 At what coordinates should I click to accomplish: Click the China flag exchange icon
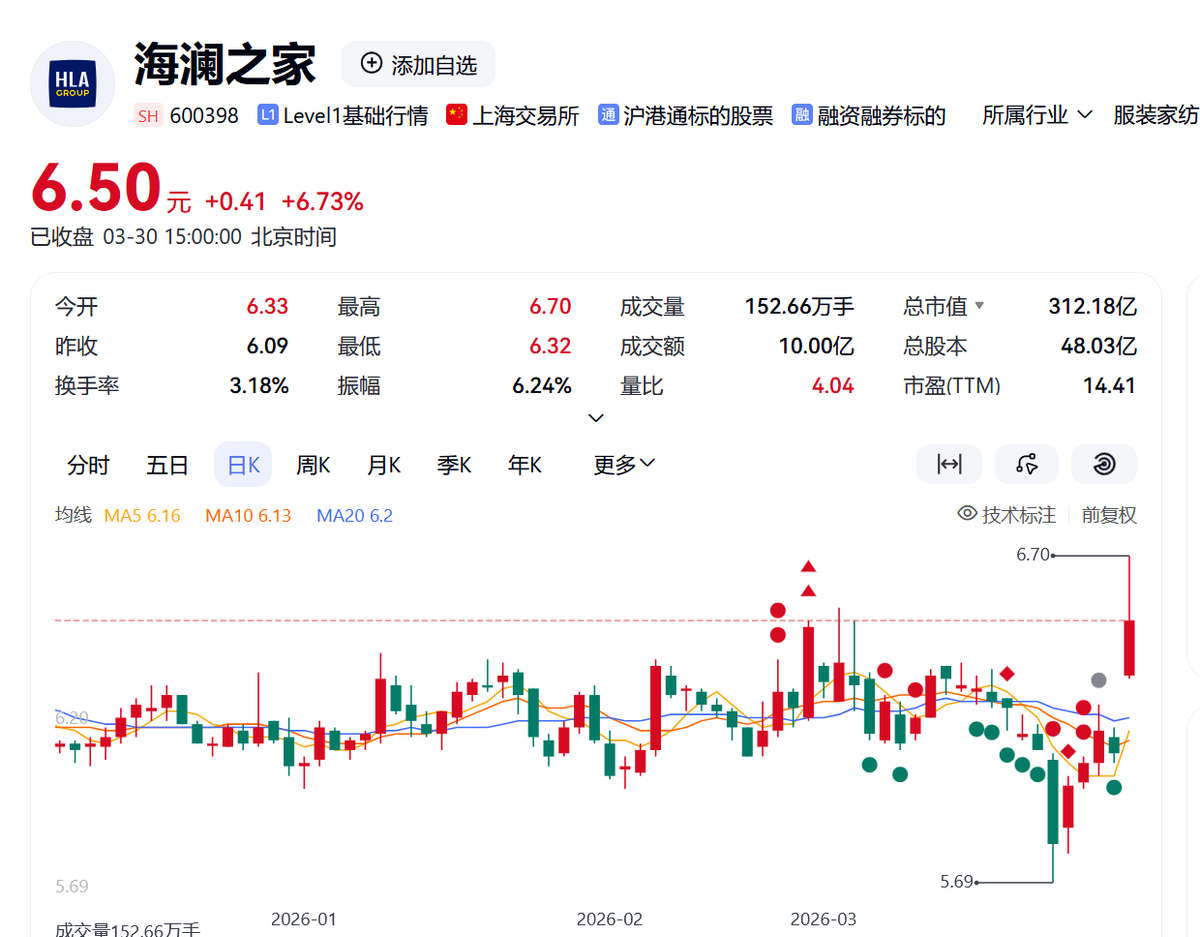pyautogui.click(x=457, y=115)
